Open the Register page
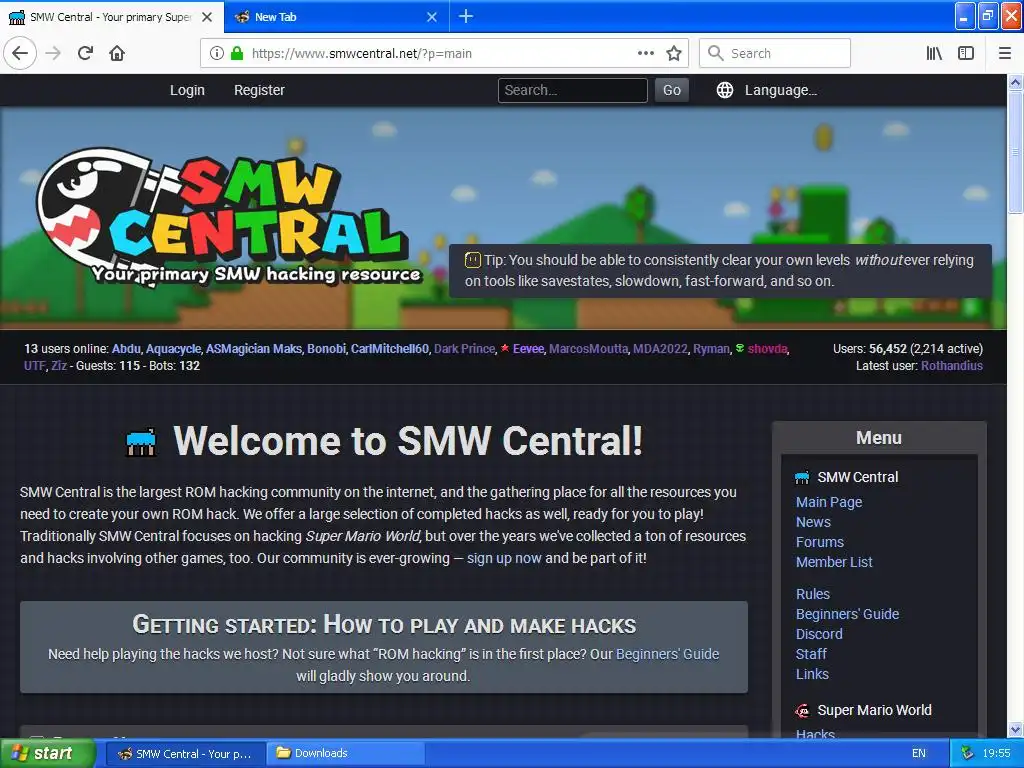 pyautogui.click(x=259, y=90)
